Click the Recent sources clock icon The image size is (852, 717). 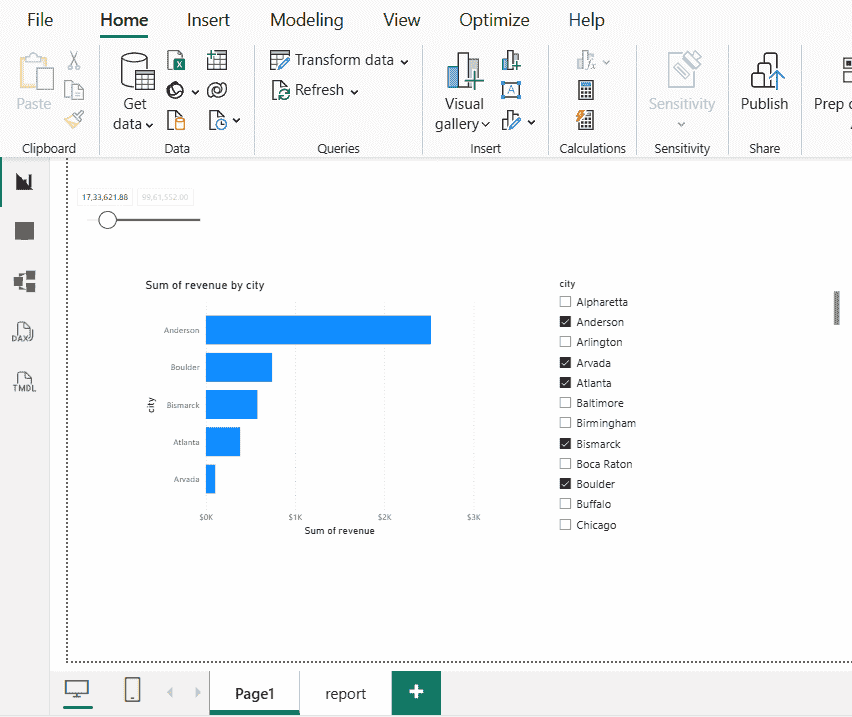[x=217, y=120]
